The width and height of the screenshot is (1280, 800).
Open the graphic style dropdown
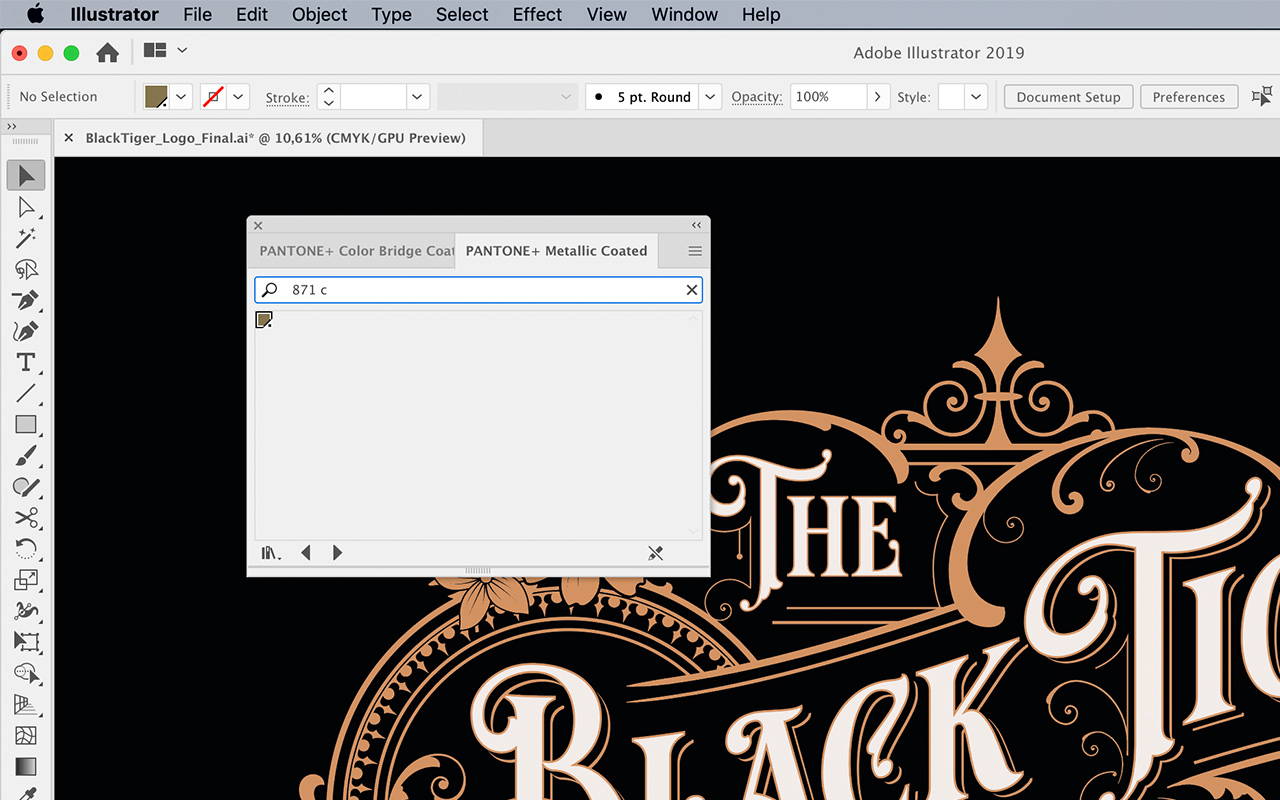point(976,97)
